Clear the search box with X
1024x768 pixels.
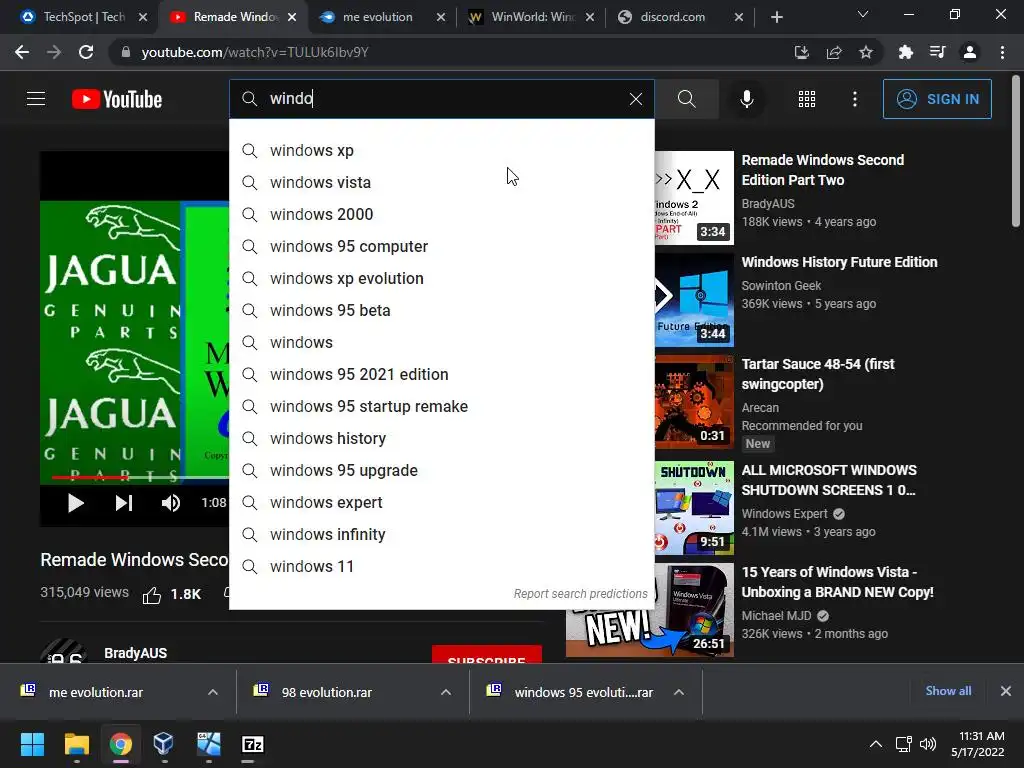(635, 99)
